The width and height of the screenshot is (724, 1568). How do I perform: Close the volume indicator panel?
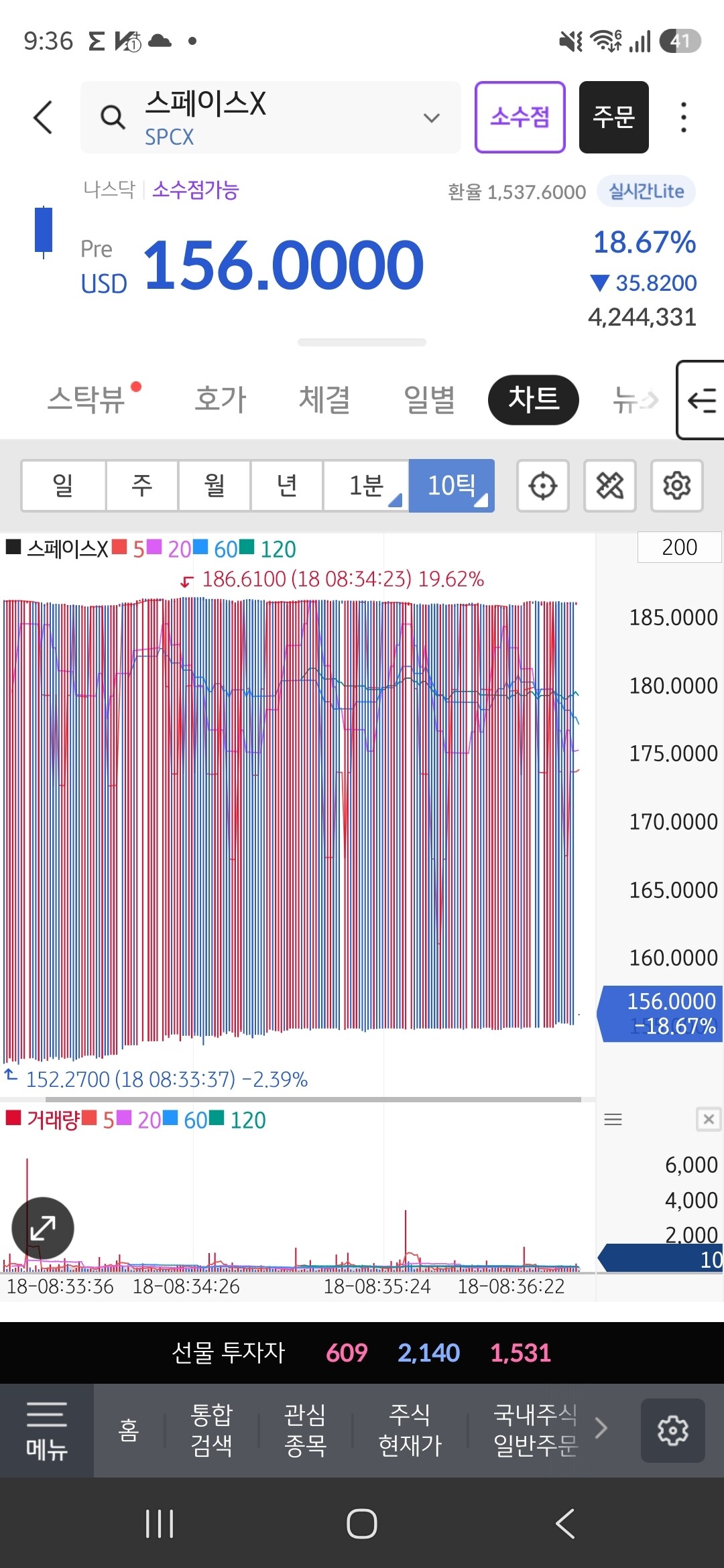[709, 1119]
